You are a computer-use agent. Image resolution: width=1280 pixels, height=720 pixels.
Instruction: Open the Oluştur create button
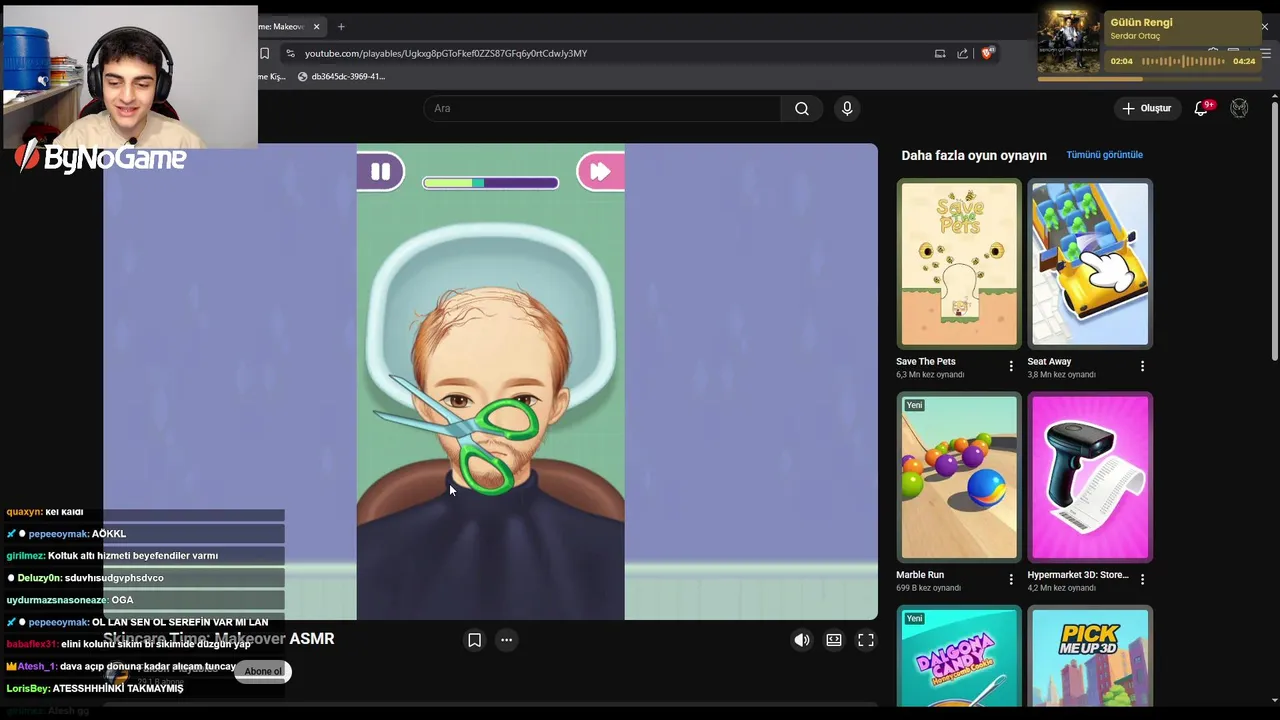[x=1146, y=108]
